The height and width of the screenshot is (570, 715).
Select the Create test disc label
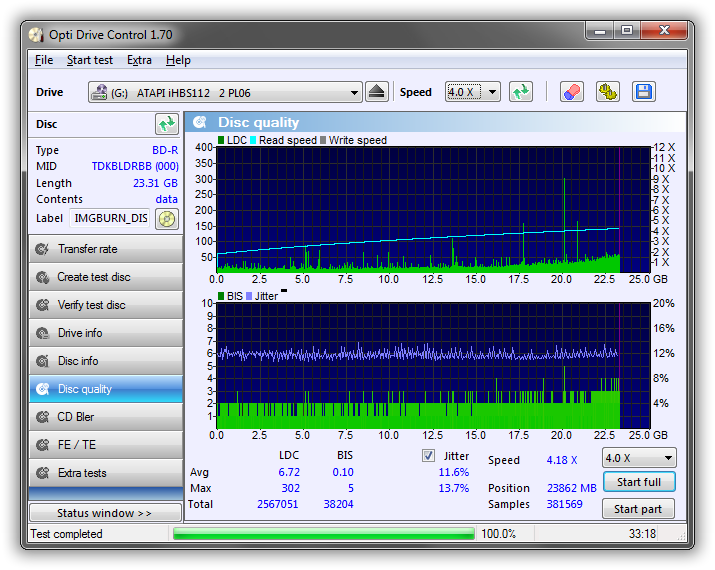93,277
